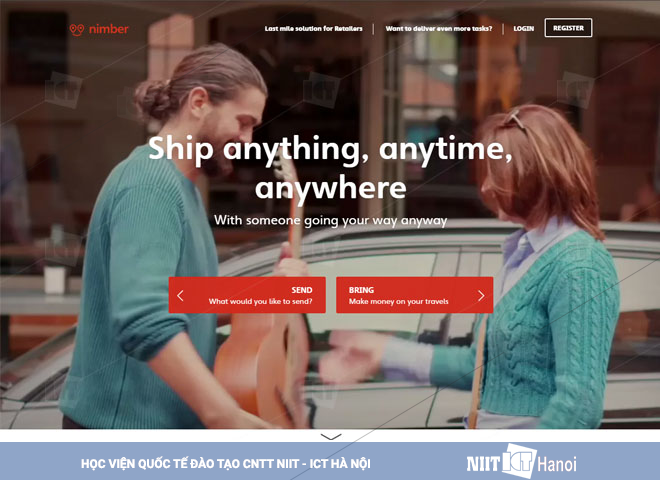Click the nimber heart logo icon
This screenshot has width=660, height=480.
click(x=77, y=29)
